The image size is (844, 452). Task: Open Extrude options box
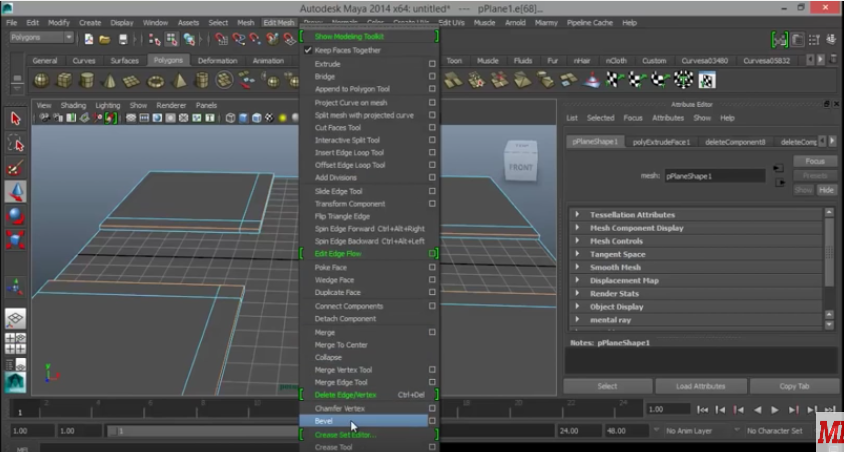432,63
